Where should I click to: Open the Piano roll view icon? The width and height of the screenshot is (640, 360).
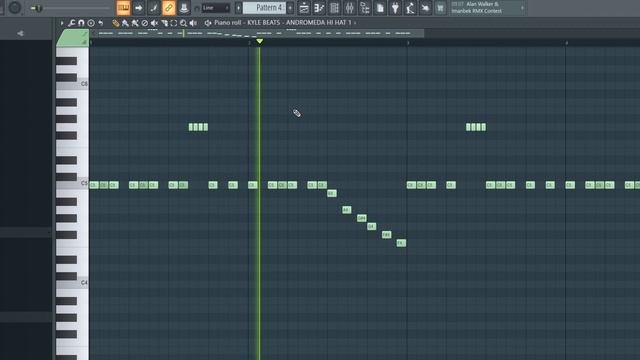319,8
